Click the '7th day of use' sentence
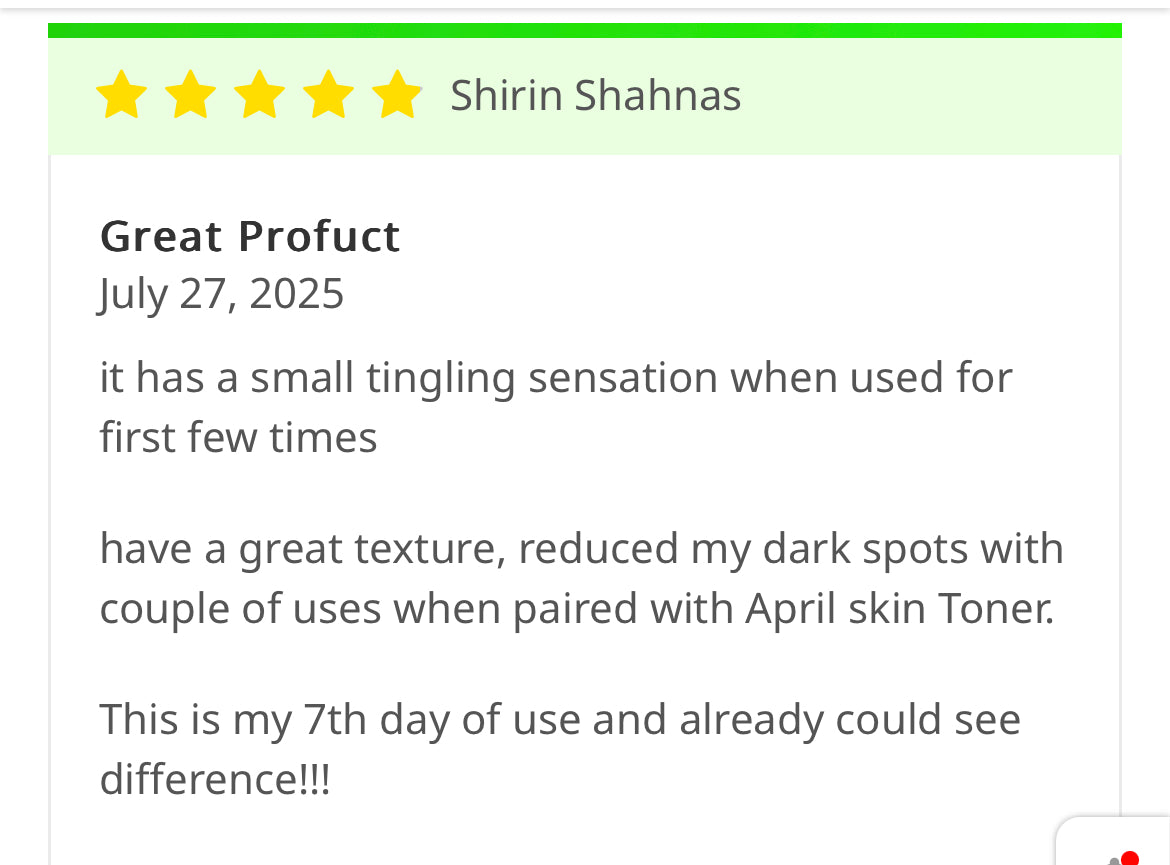Image resolution: width=1170 pixels, height=865 pixels. pos(560,720)
